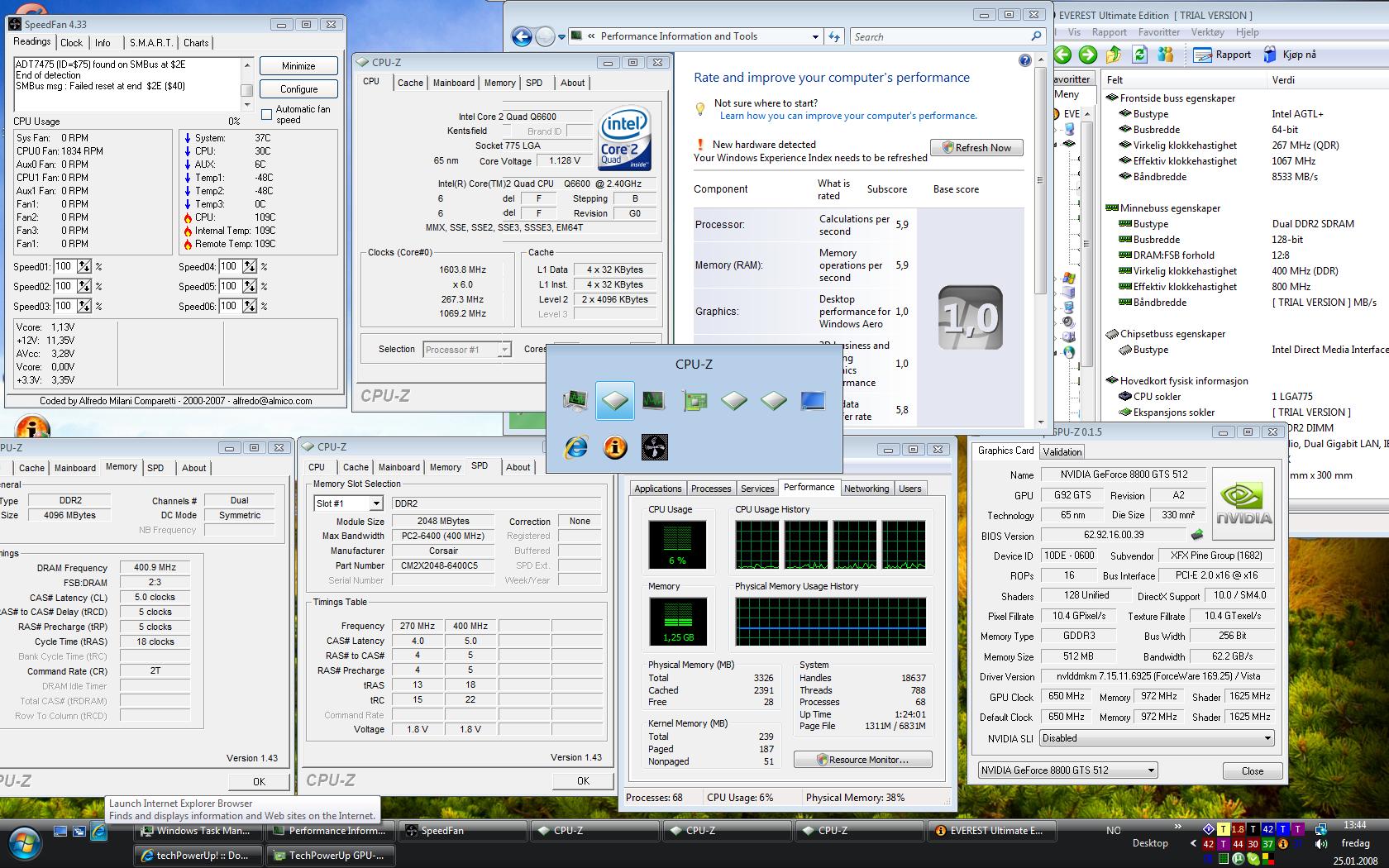Switch to SpeedFan S.M.A.R.T. tab

pyautogui.click(x=151, y=43)
